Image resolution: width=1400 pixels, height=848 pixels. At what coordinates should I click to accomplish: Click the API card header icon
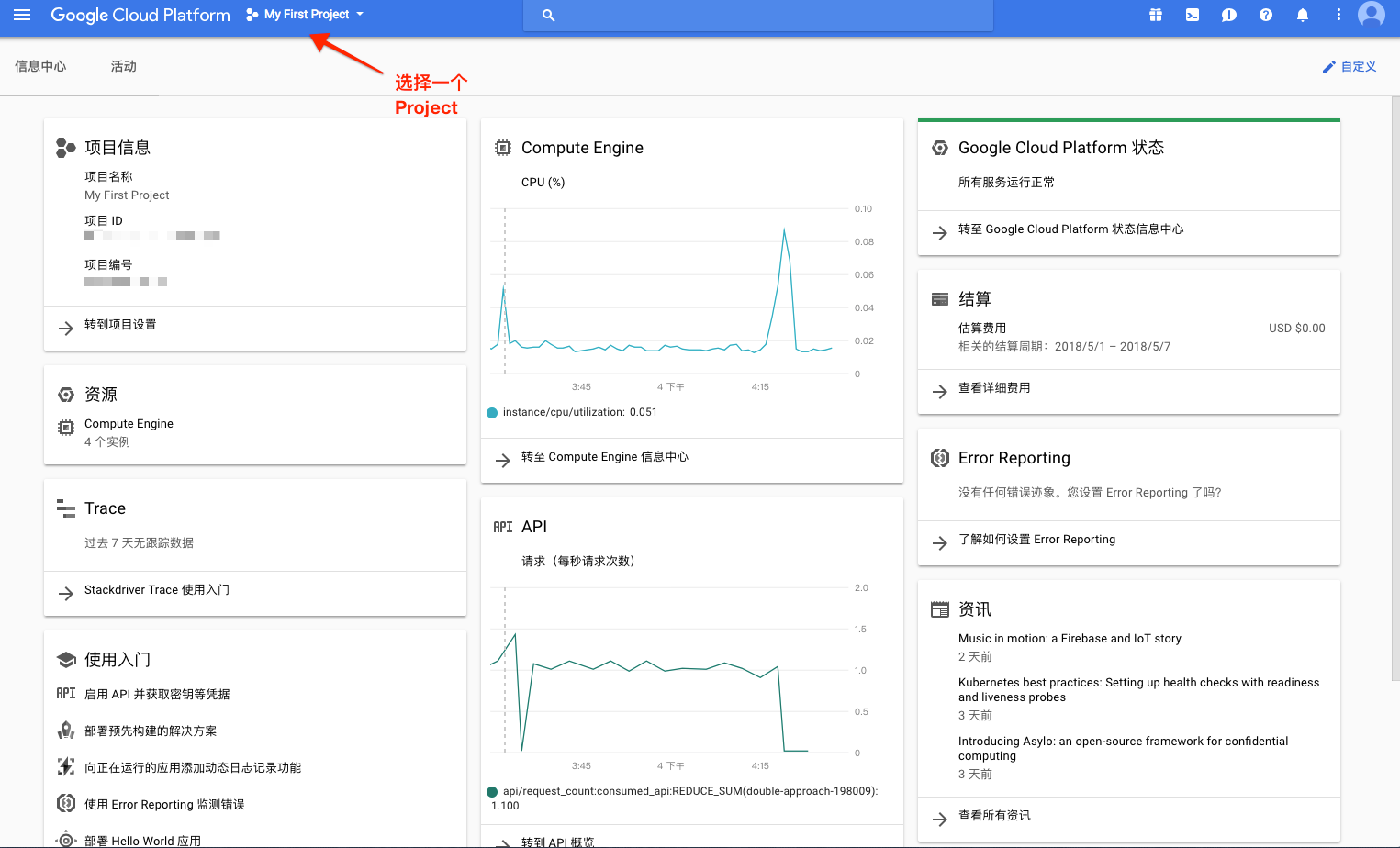[503, 527]
